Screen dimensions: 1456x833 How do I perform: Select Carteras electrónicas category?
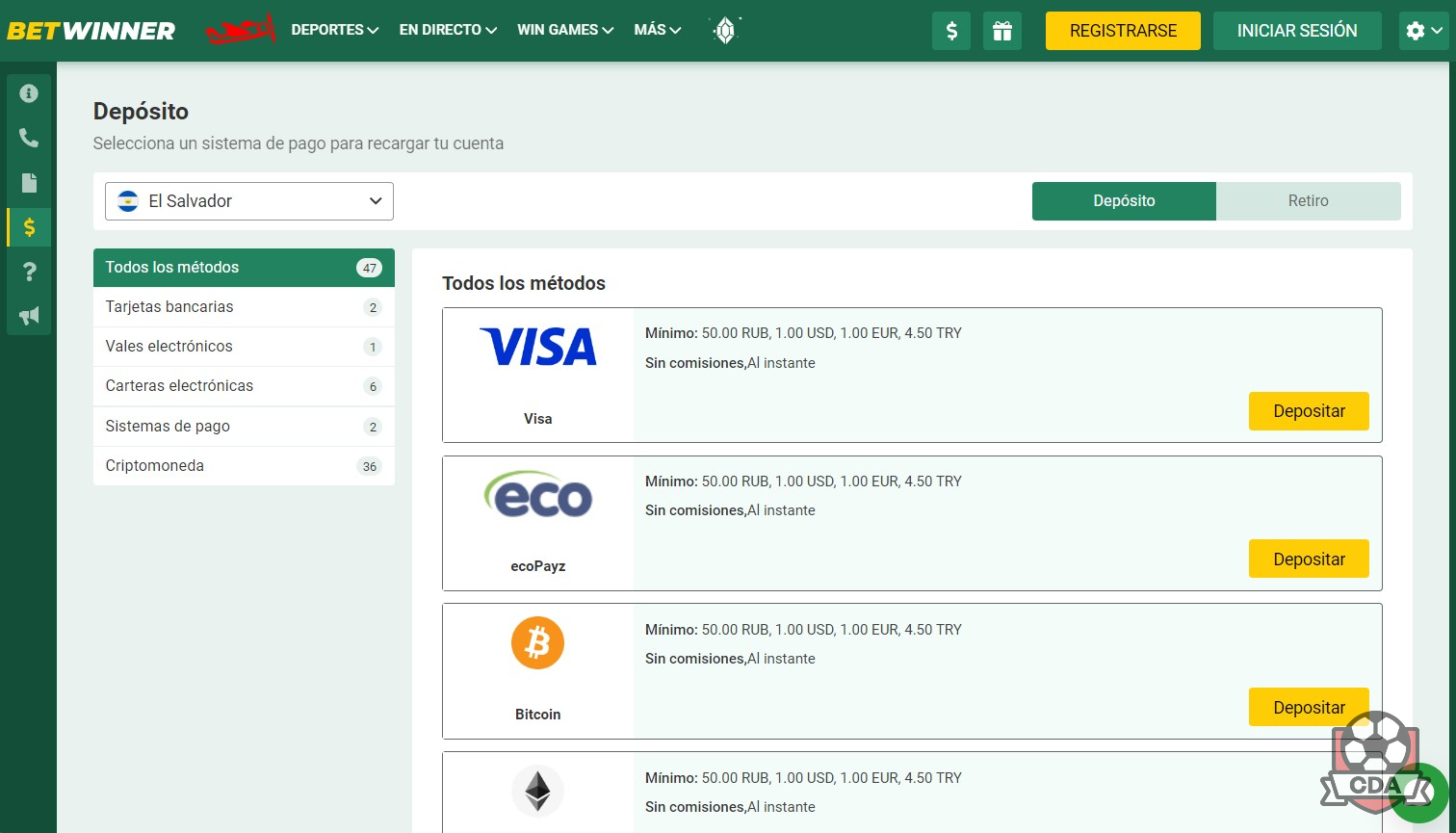pyautogui.click(x=244, y=386)
